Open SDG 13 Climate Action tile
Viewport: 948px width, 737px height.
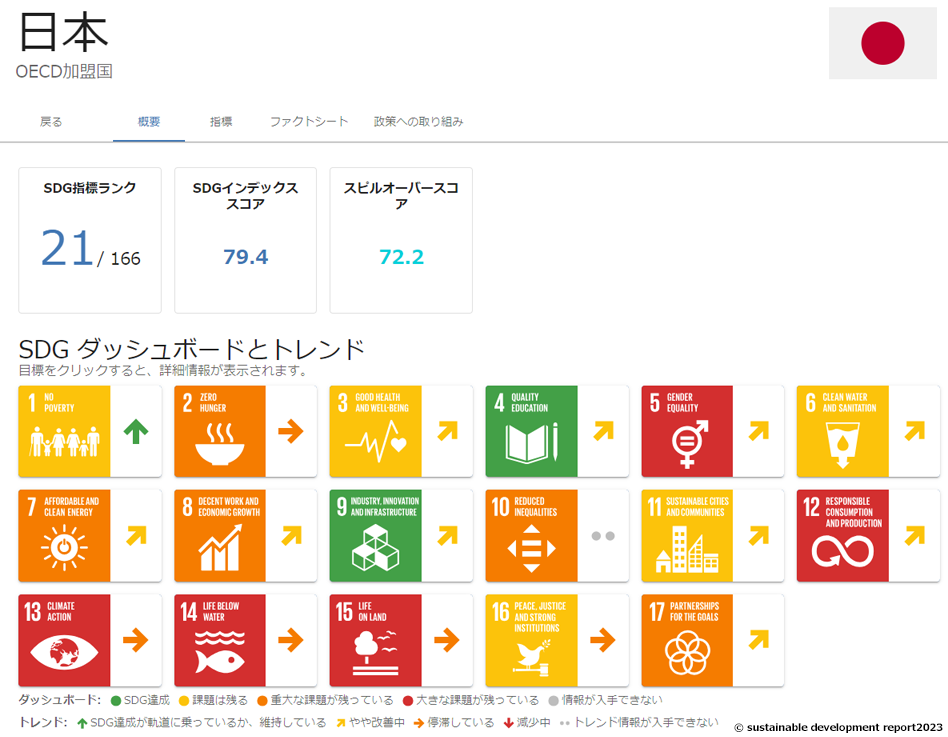coord(64,640)
